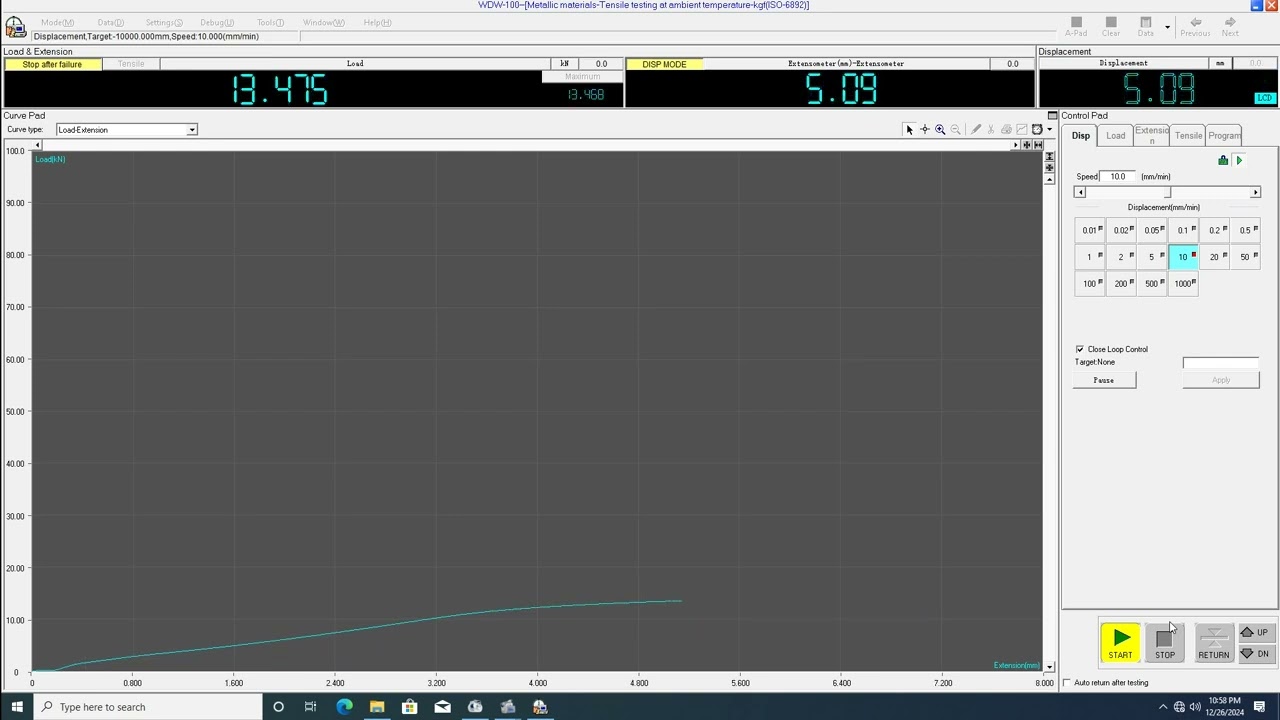This screenshot has height=720, width=1280.
Task: Open Microsoft Store from the taskbar
Action: point(410,707)
